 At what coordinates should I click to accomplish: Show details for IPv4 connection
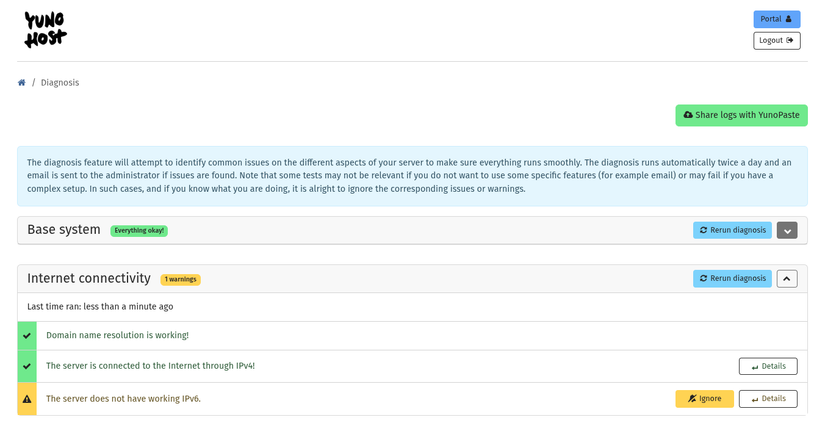click(x=767, y=366)
